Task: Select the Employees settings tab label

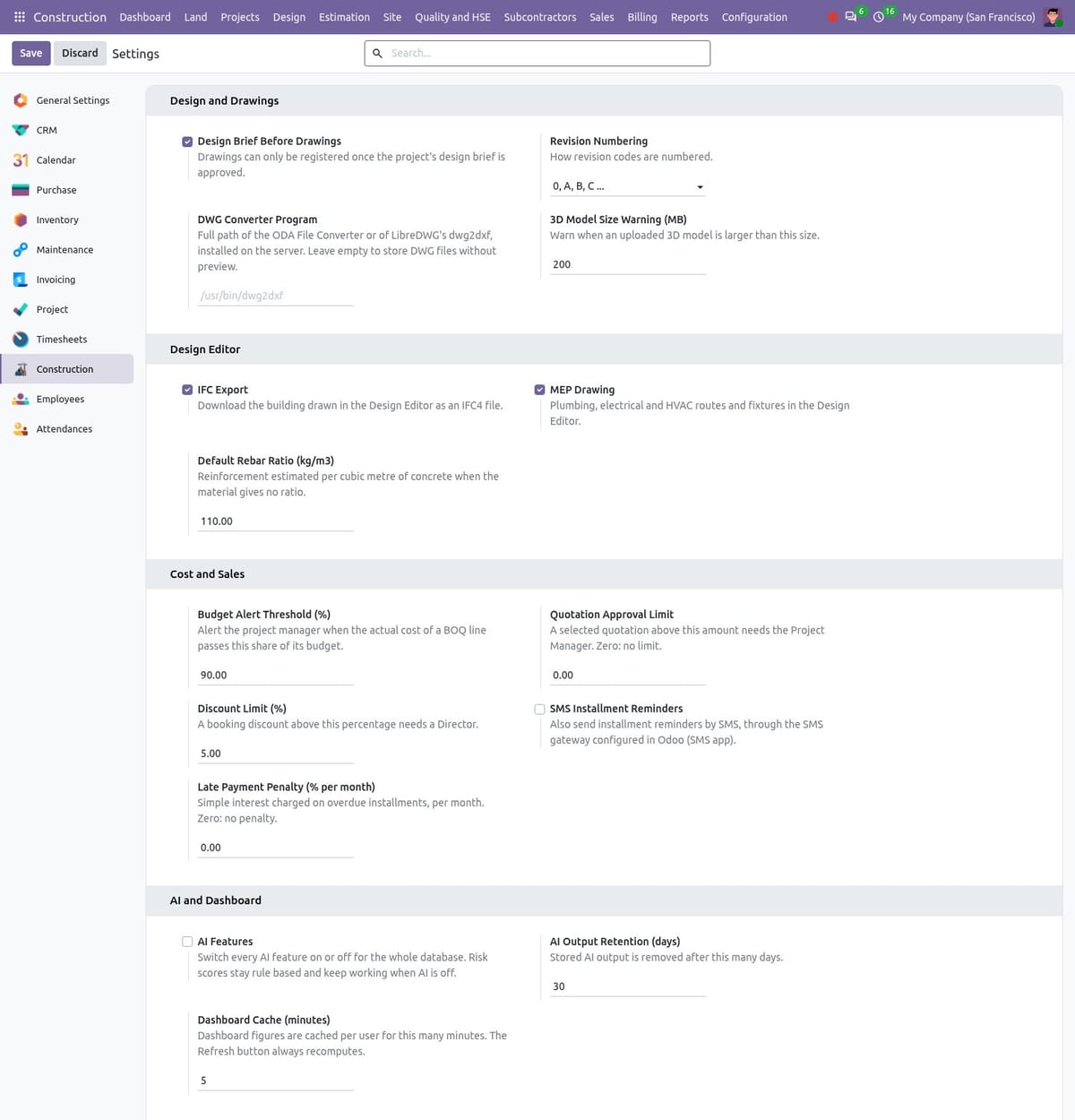Action: point(60,399)
